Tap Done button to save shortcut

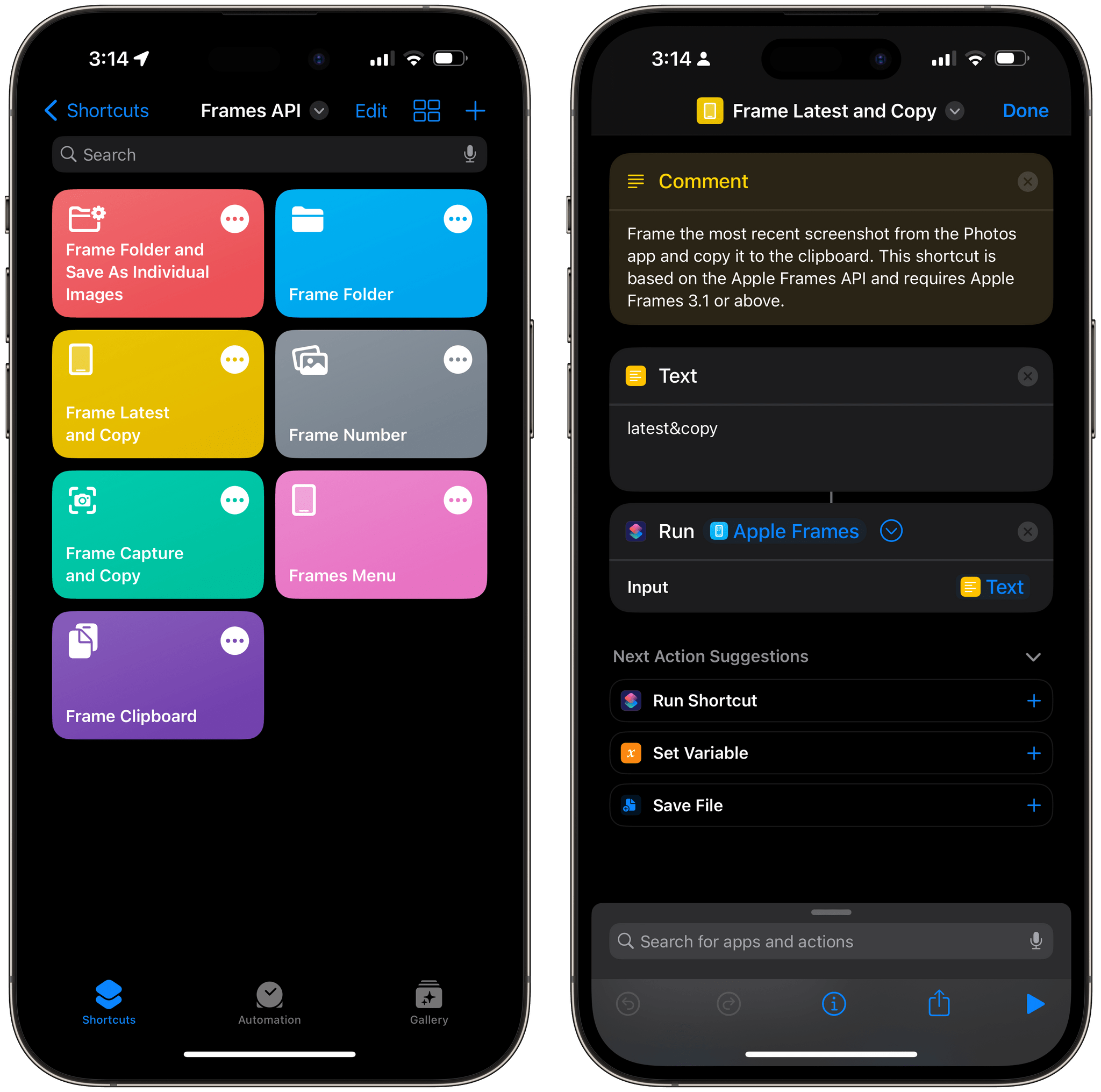click(x=1028, y=110)
